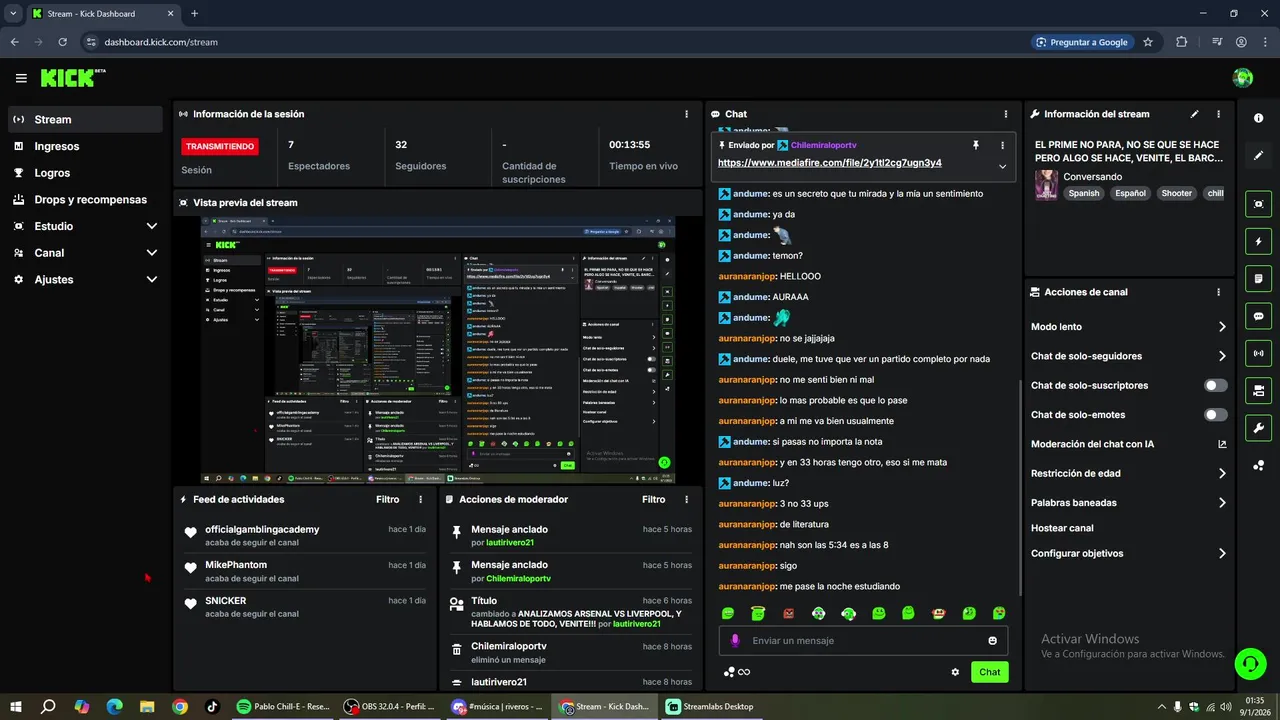
Task: Open Configurar objetivos settings
Action: point(1128,553)
